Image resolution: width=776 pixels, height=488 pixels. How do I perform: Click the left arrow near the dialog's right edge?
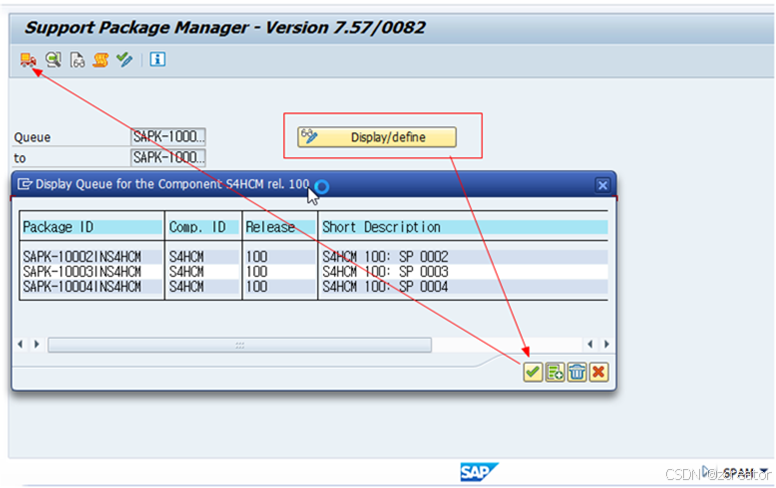tap(590, 344)
